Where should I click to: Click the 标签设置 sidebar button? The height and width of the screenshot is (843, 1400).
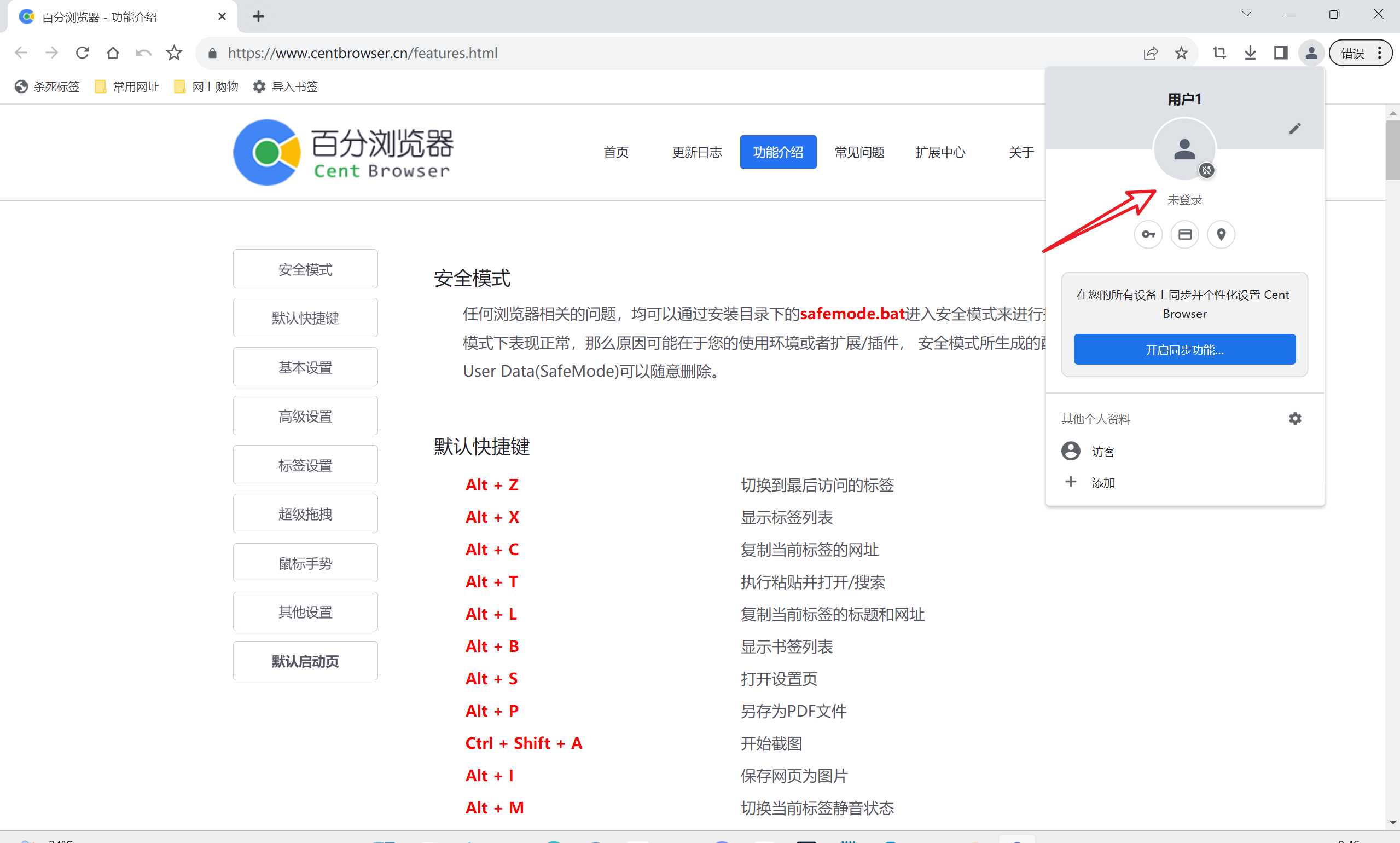point(305,465)
